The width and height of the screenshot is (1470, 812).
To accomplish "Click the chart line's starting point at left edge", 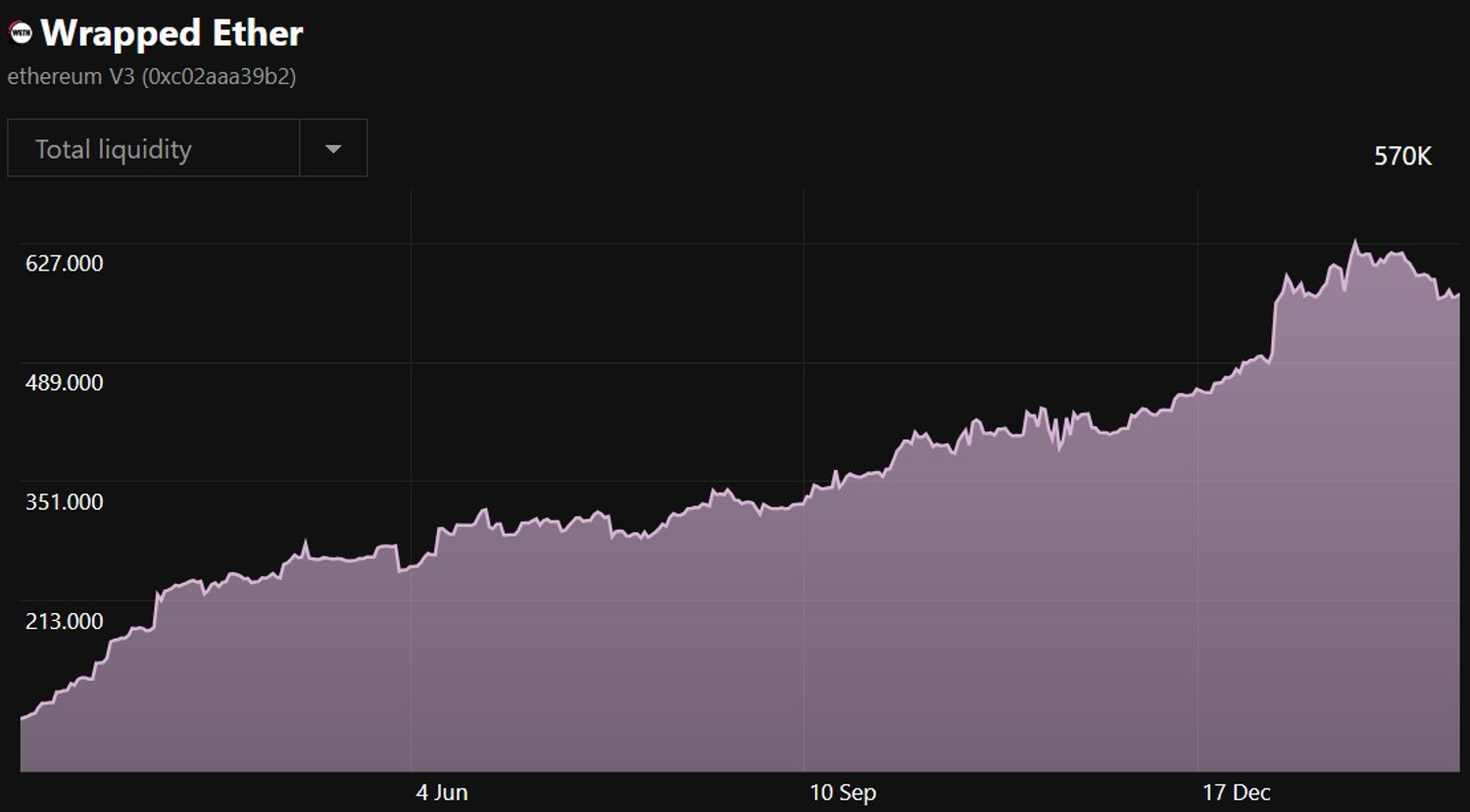I will [x=23, y=718].
